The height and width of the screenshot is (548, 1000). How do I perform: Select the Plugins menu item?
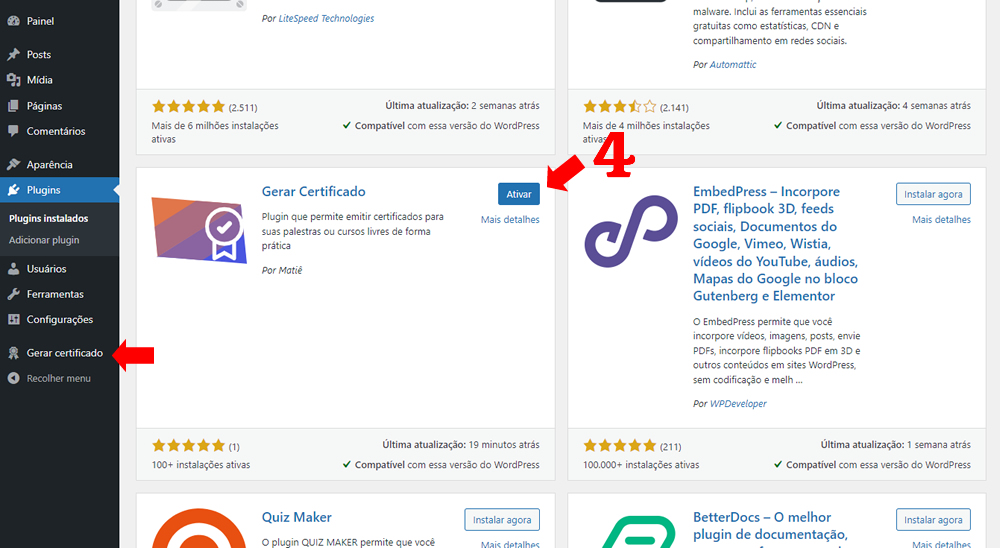pos(59,190)
